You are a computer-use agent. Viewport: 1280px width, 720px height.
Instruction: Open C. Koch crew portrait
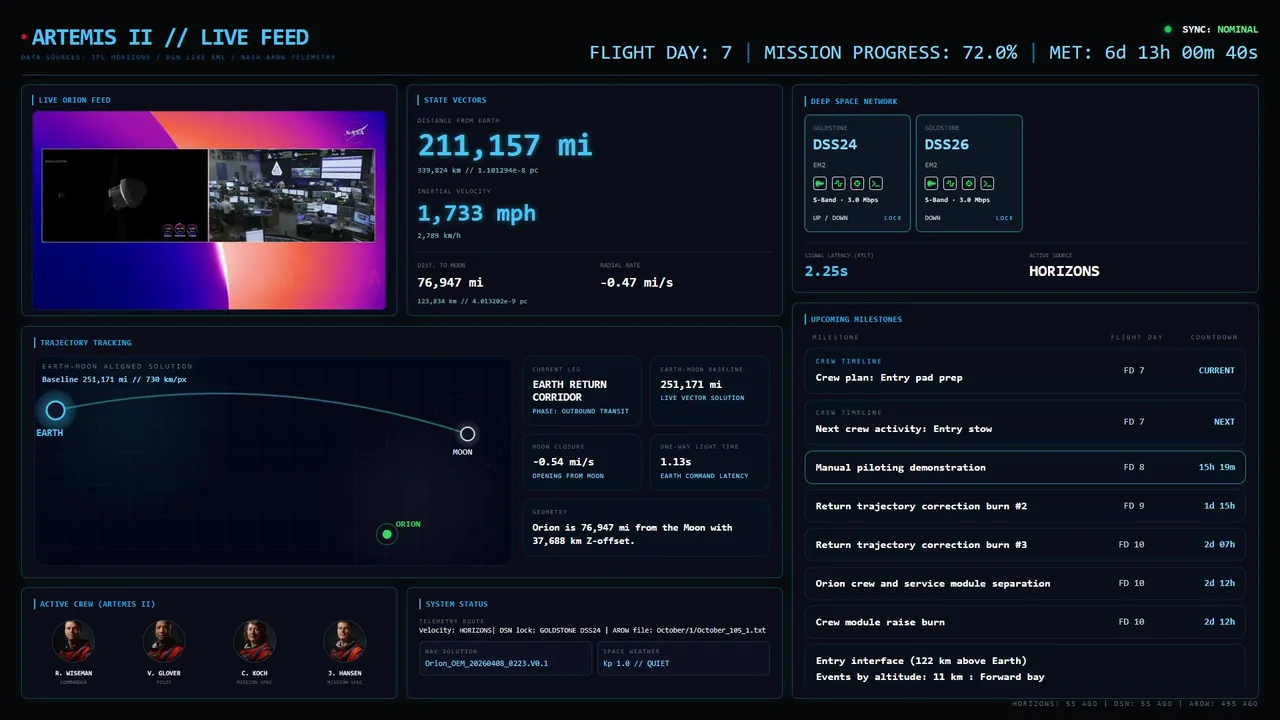[x=255, y=641]
